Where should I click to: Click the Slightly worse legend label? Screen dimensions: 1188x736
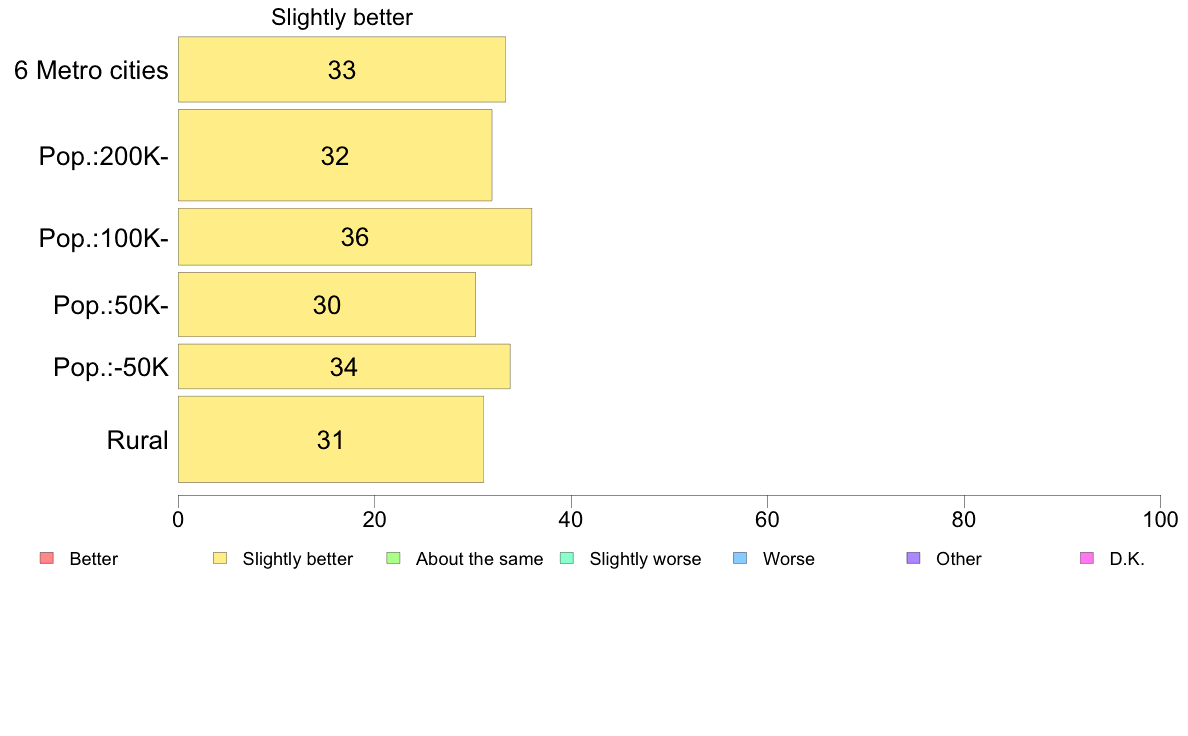[x=645, y=559]
